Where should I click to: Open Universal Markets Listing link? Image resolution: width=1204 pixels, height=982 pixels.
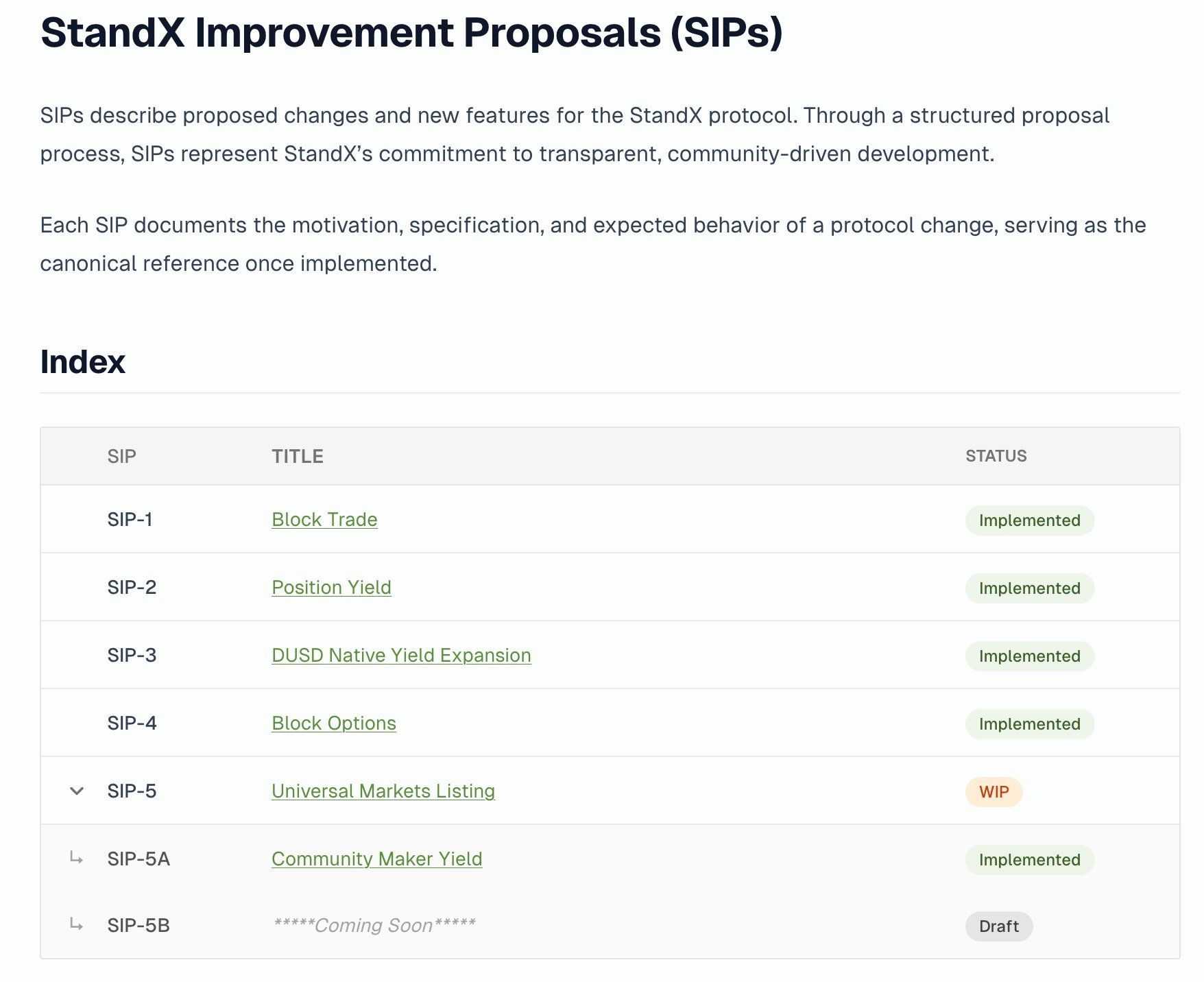(x=383, y=791)
